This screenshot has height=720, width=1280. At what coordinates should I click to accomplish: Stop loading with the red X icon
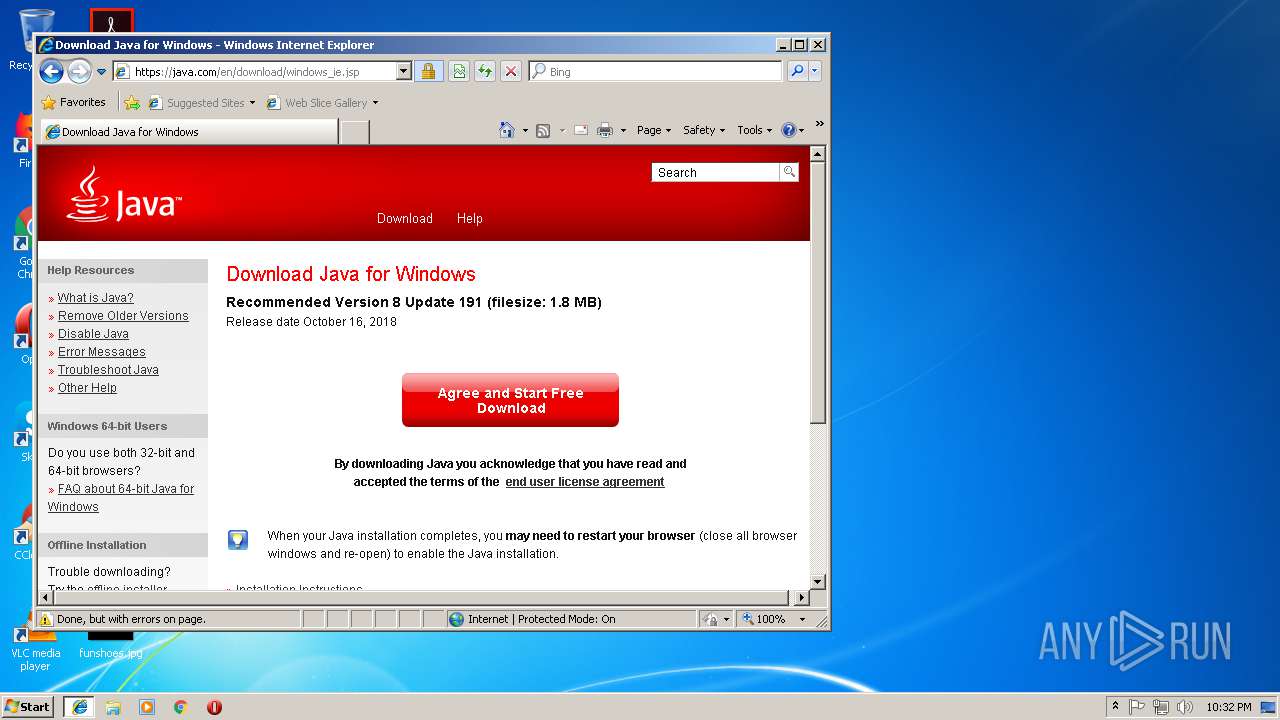511,72
